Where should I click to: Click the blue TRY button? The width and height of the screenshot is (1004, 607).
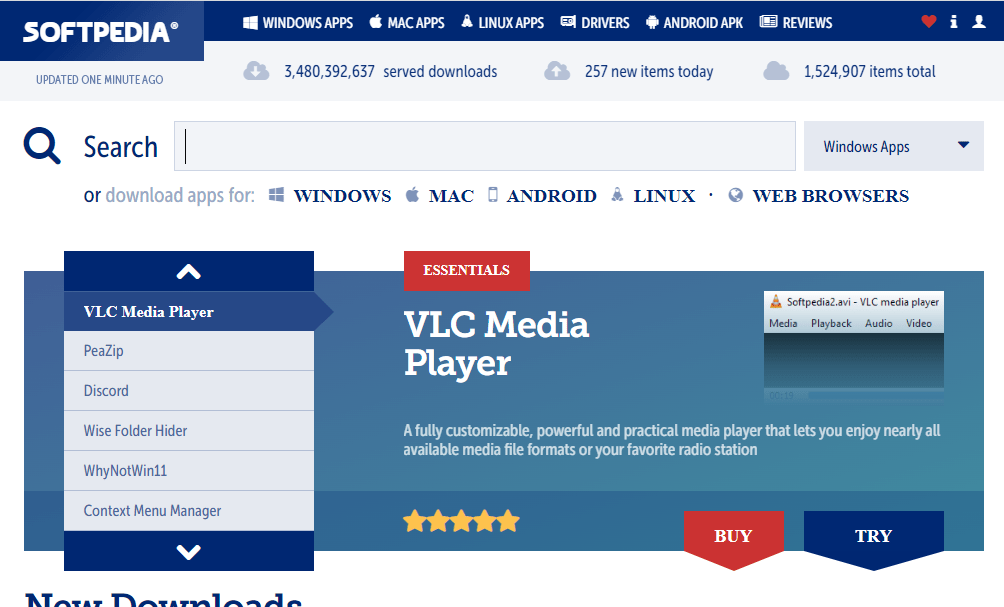click(873, 536)
